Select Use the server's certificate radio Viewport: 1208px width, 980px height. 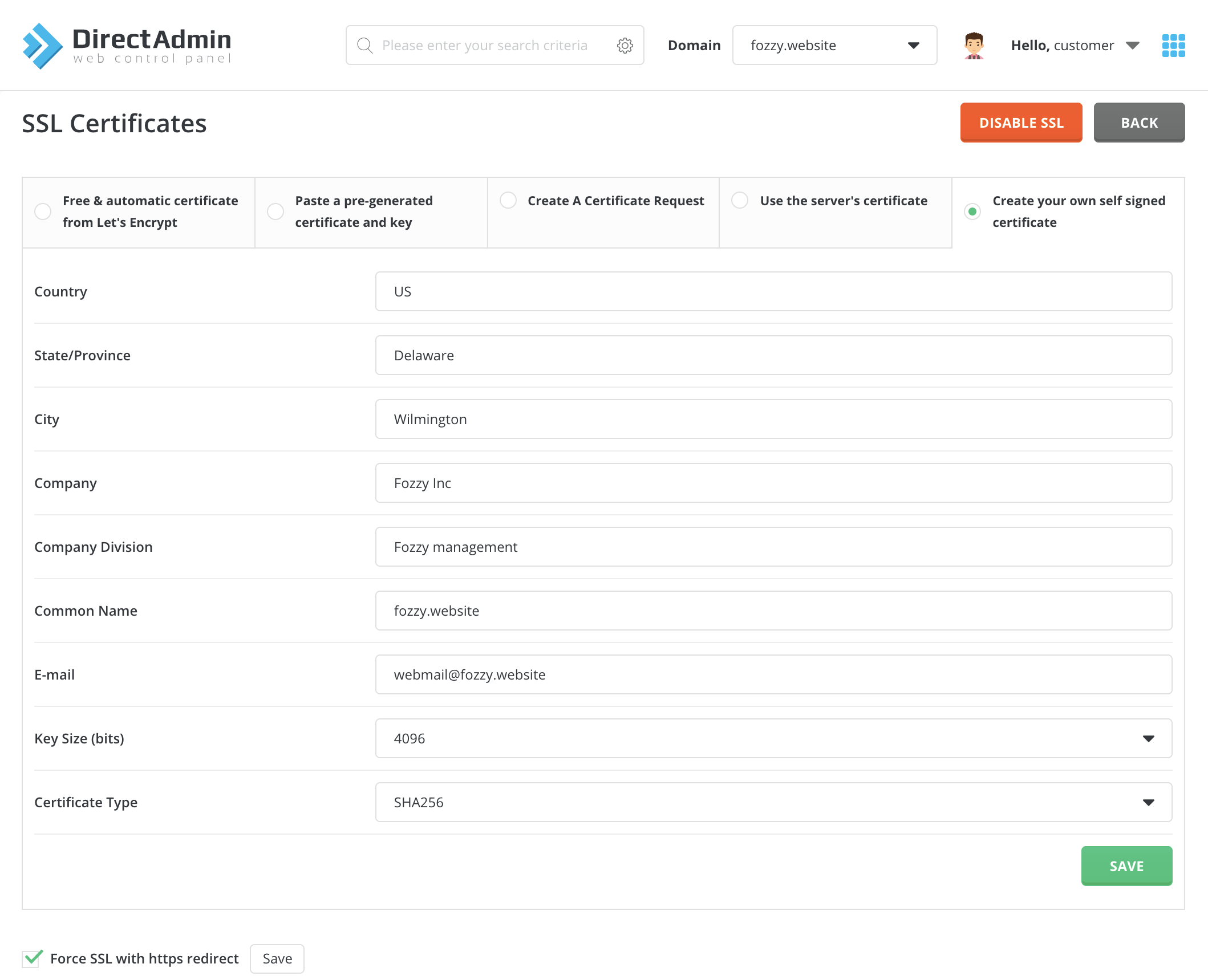[x=740, y=200]
